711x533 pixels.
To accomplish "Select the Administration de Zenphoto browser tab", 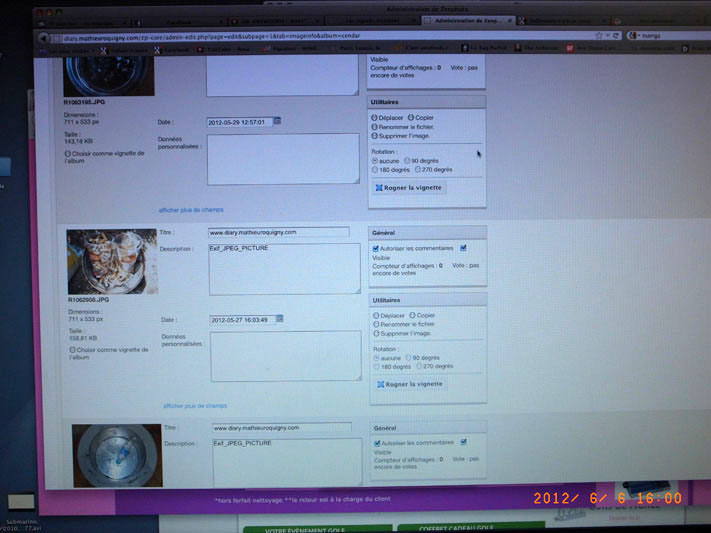I will 468,21.
